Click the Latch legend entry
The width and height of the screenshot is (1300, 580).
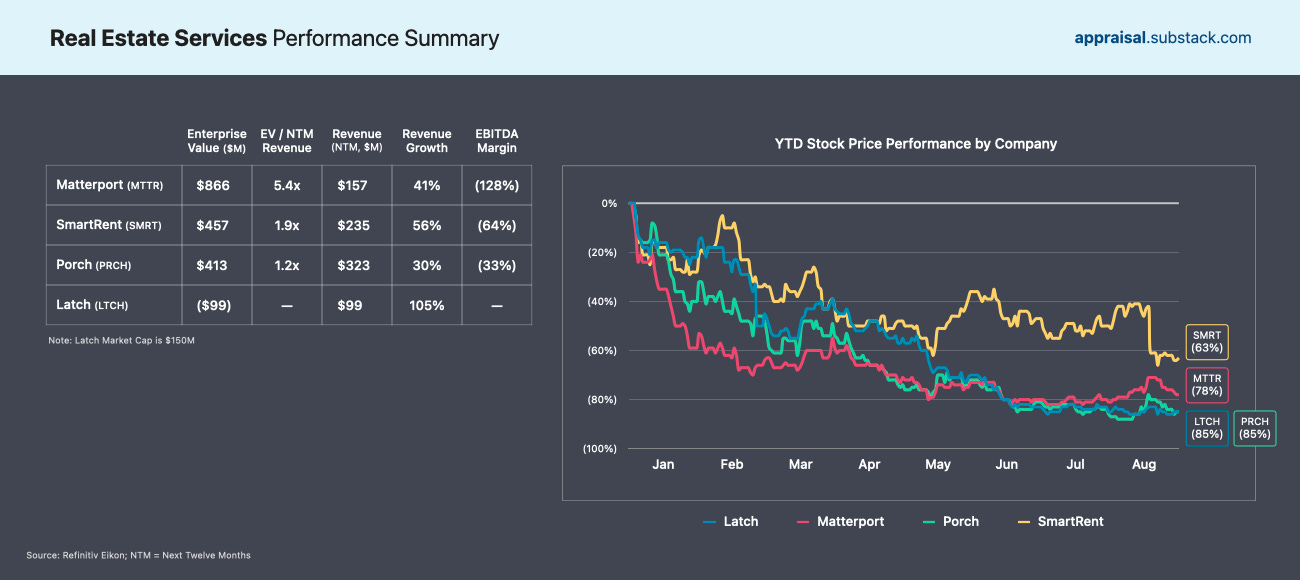coord(731,521)
